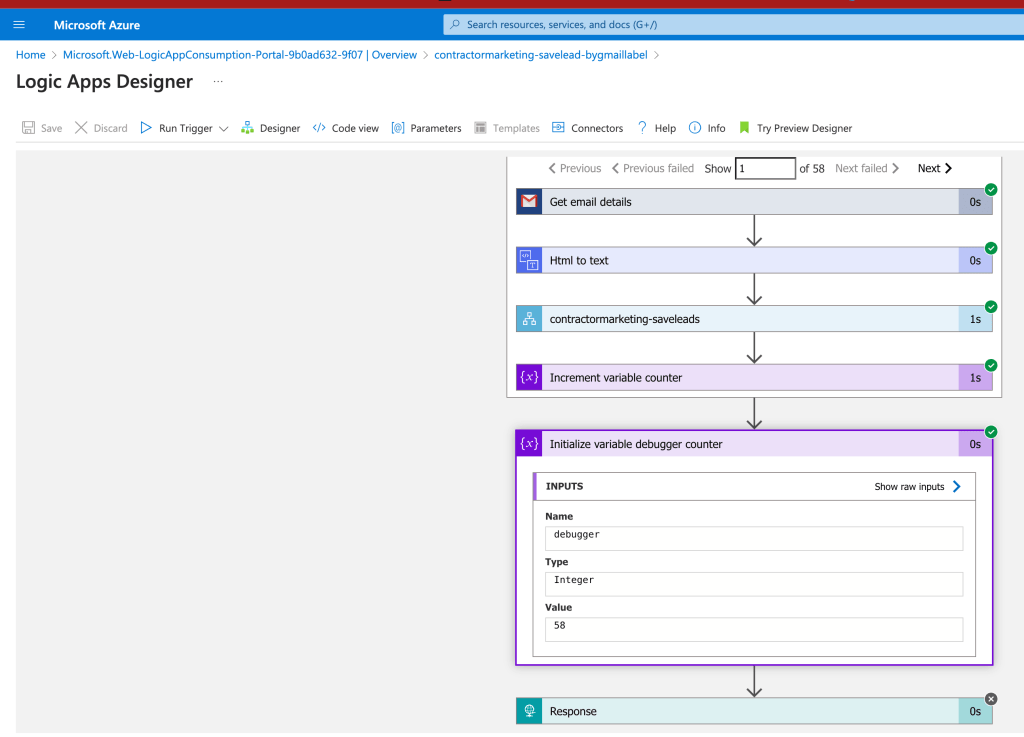Select the contractormarketing-saveleads workflow icon
Image resolution: width=1024 pixels, height=737 pixels.
(x=529, y=319)
